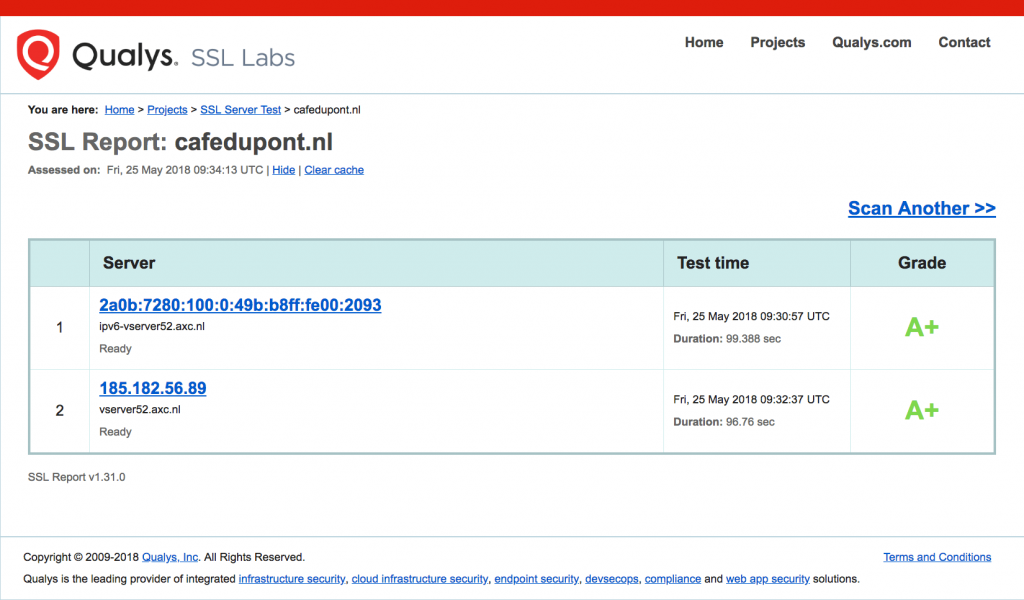1024x600 pixels.
Task: Open the compliance footer link
Action: (x=673, y=579)
